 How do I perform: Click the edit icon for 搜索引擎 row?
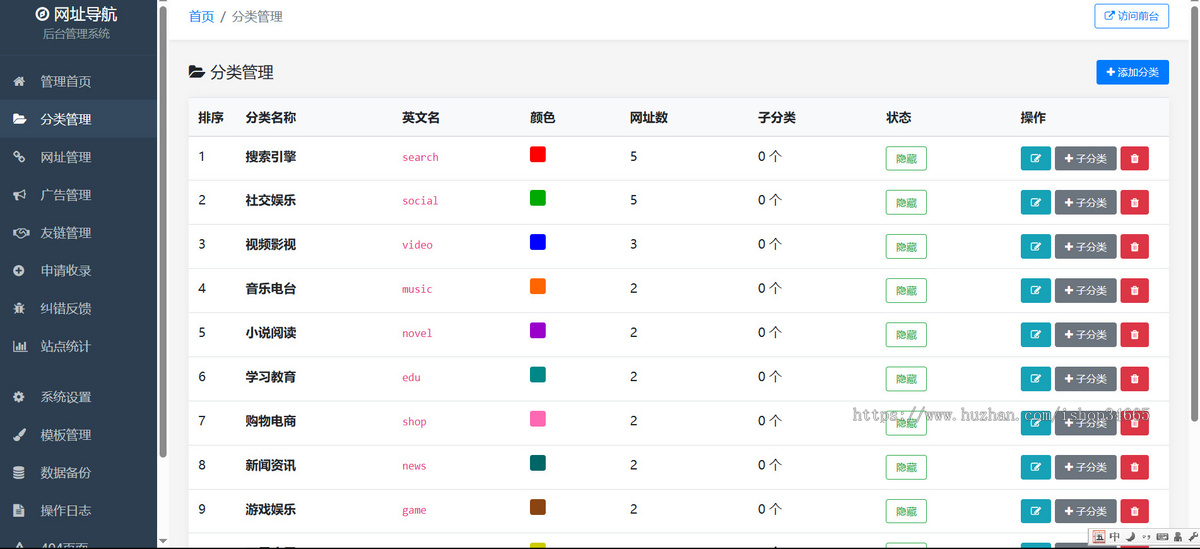click(1035, 158)
